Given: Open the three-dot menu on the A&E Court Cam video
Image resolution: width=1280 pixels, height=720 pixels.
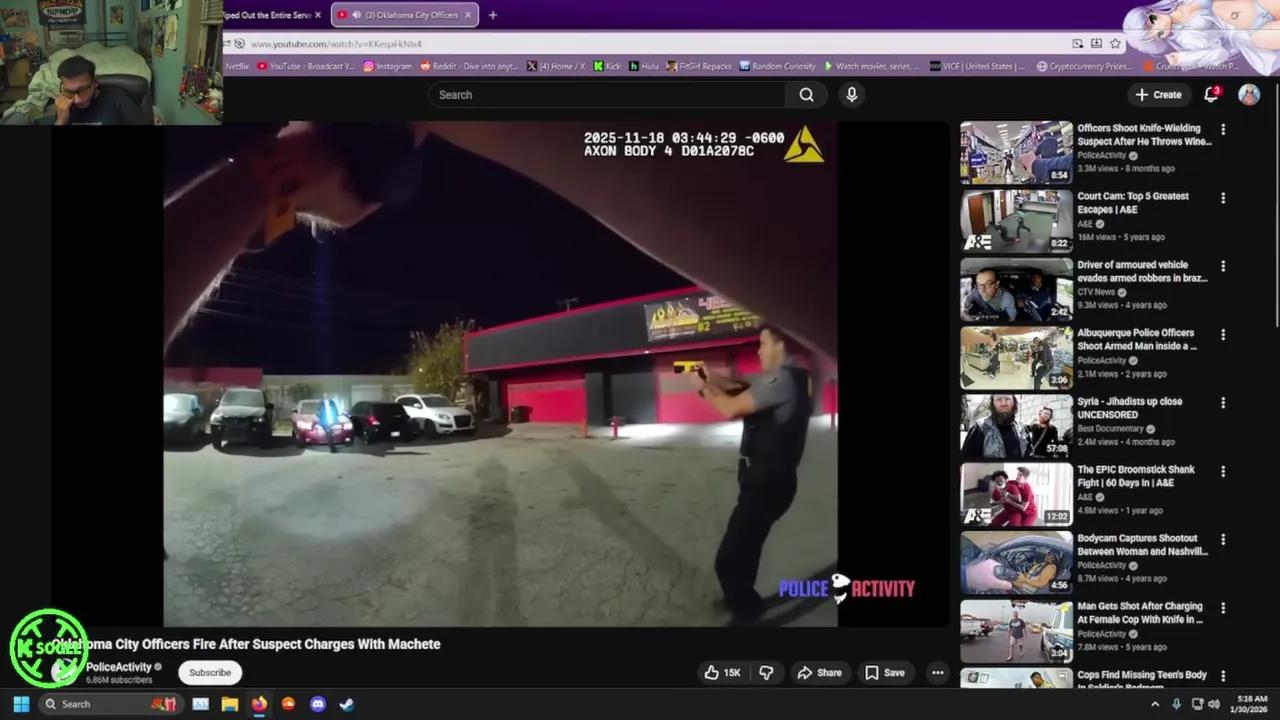Looking at the screenshot, I should pyautogui.click(x=1223, y=198).
